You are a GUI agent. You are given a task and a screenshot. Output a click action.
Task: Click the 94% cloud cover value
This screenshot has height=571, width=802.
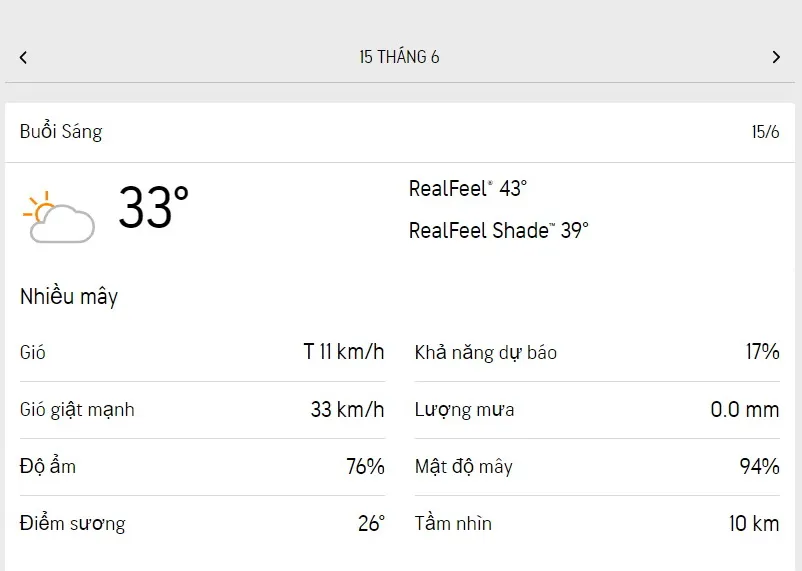tap(759, 466)
